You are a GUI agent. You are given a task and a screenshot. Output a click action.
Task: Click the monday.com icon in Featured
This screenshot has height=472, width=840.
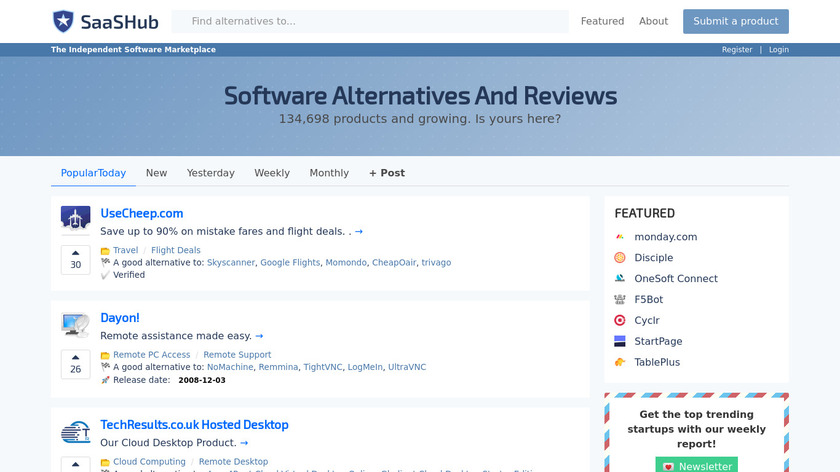click(621, 237)
